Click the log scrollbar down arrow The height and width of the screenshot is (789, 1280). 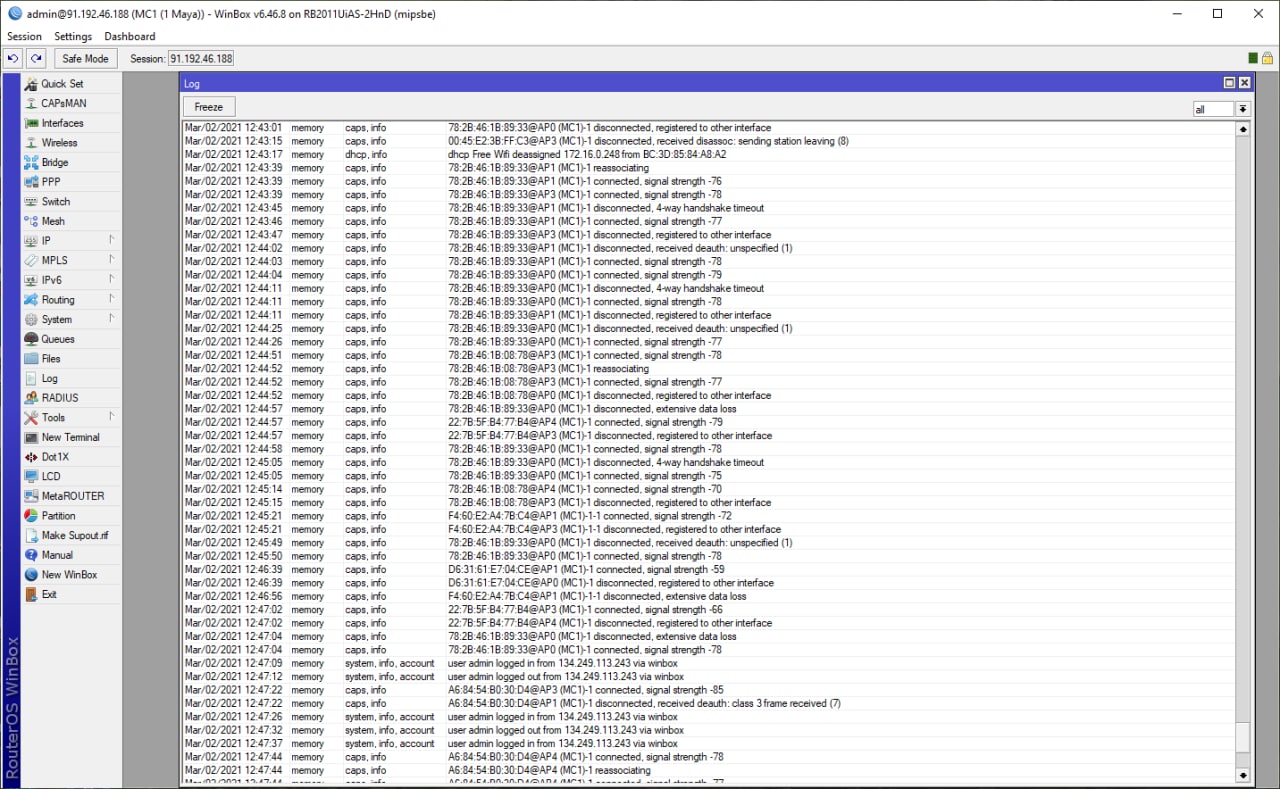tap(1243, 775)
